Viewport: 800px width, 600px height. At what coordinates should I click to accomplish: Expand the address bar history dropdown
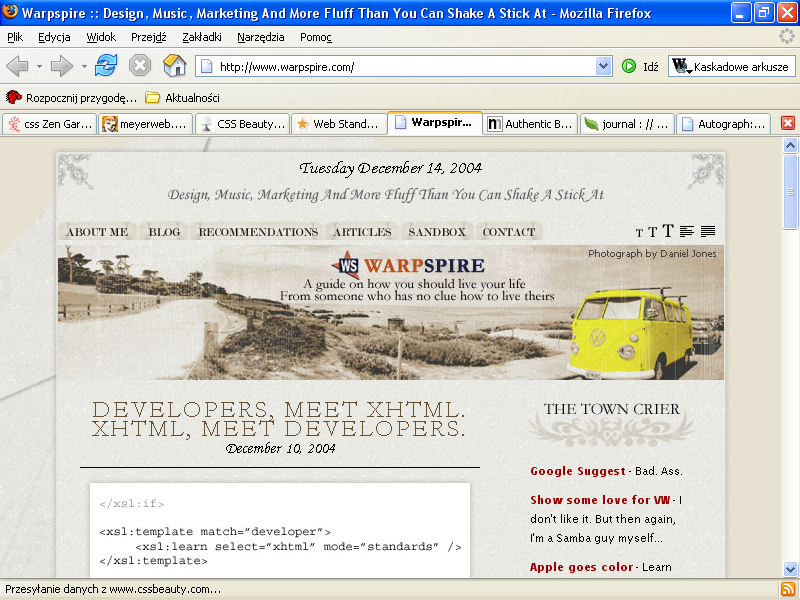(x=604, y=66)
